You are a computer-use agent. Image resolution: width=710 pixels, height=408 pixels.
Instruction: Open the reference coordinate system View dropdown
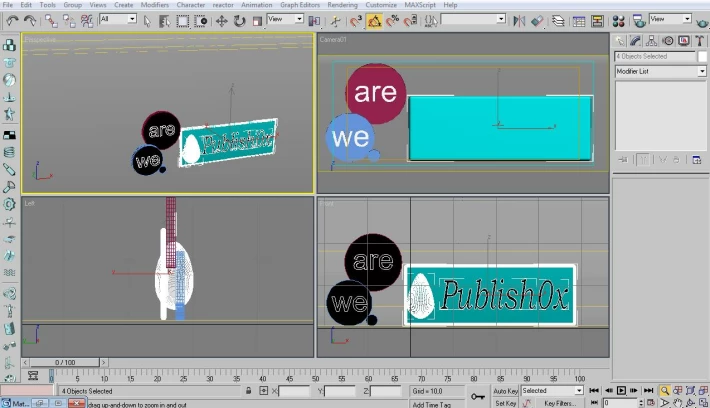tap(285, 19)
